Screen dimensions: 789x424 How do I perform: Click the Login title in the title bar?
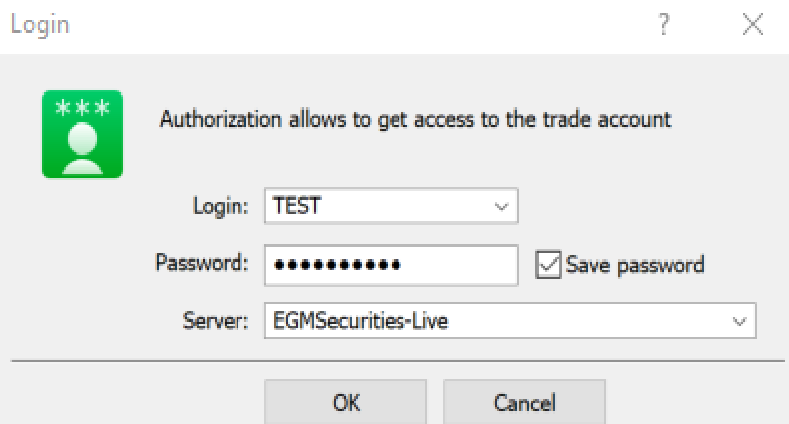(x=40, y=25)
